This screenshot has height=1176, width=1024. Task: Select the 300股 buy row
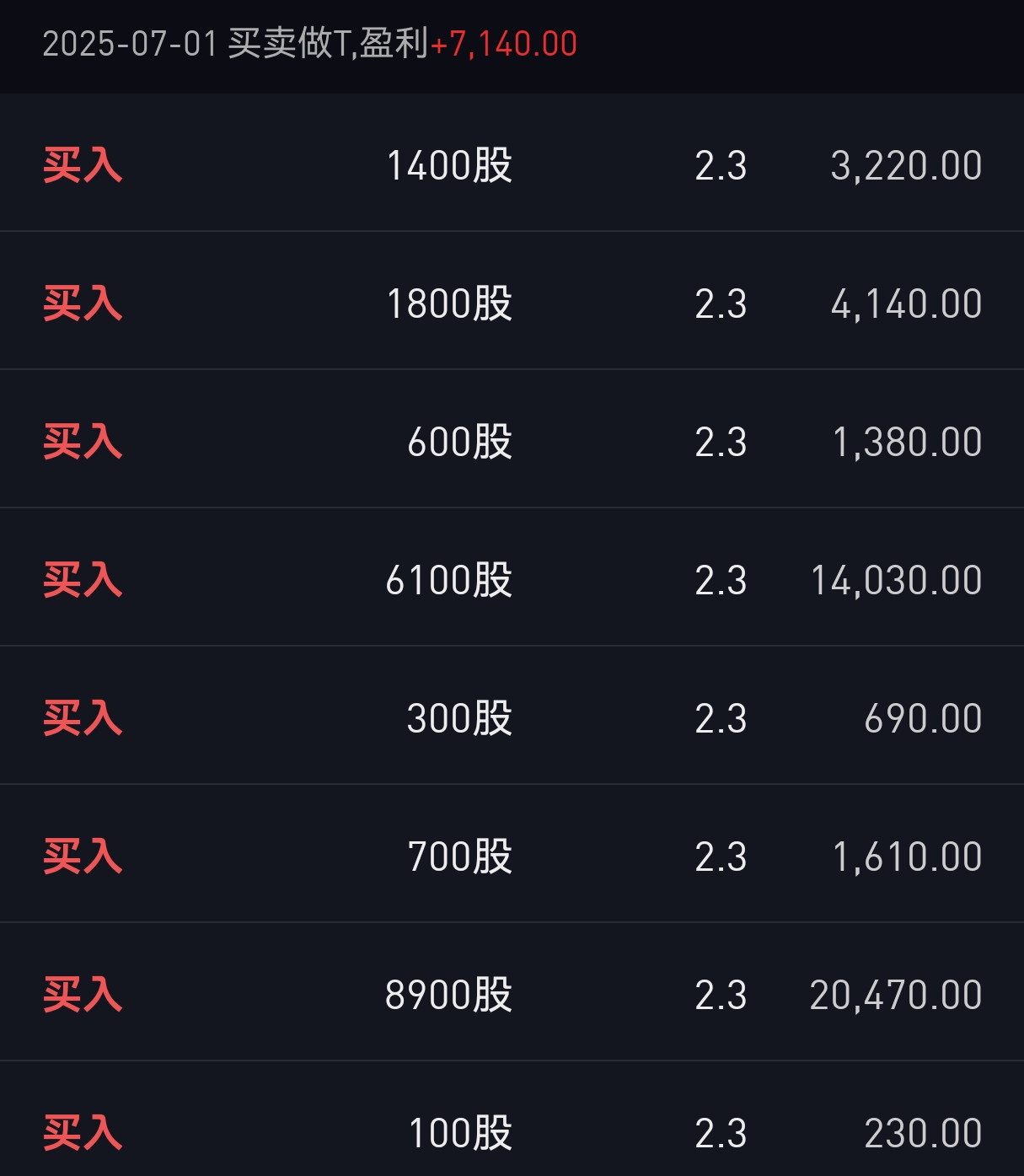click(x=512, y=716)
